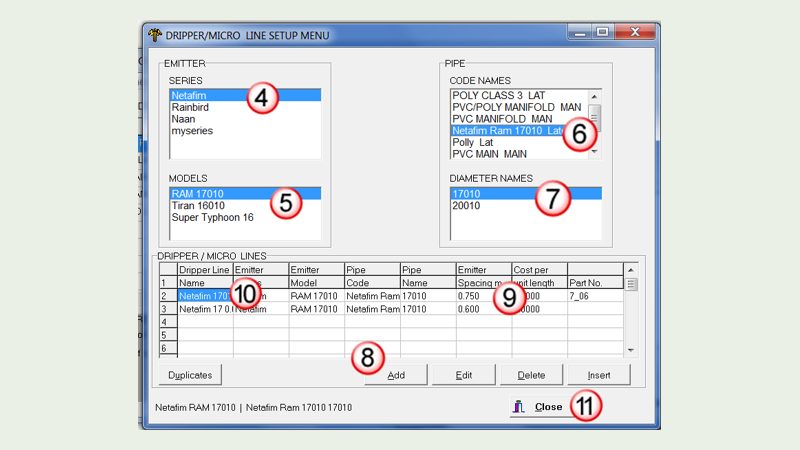Screen dimensions: 800x450
Task: Click Pipe Code cell in row 2
Action: click(x=372, y=296)
